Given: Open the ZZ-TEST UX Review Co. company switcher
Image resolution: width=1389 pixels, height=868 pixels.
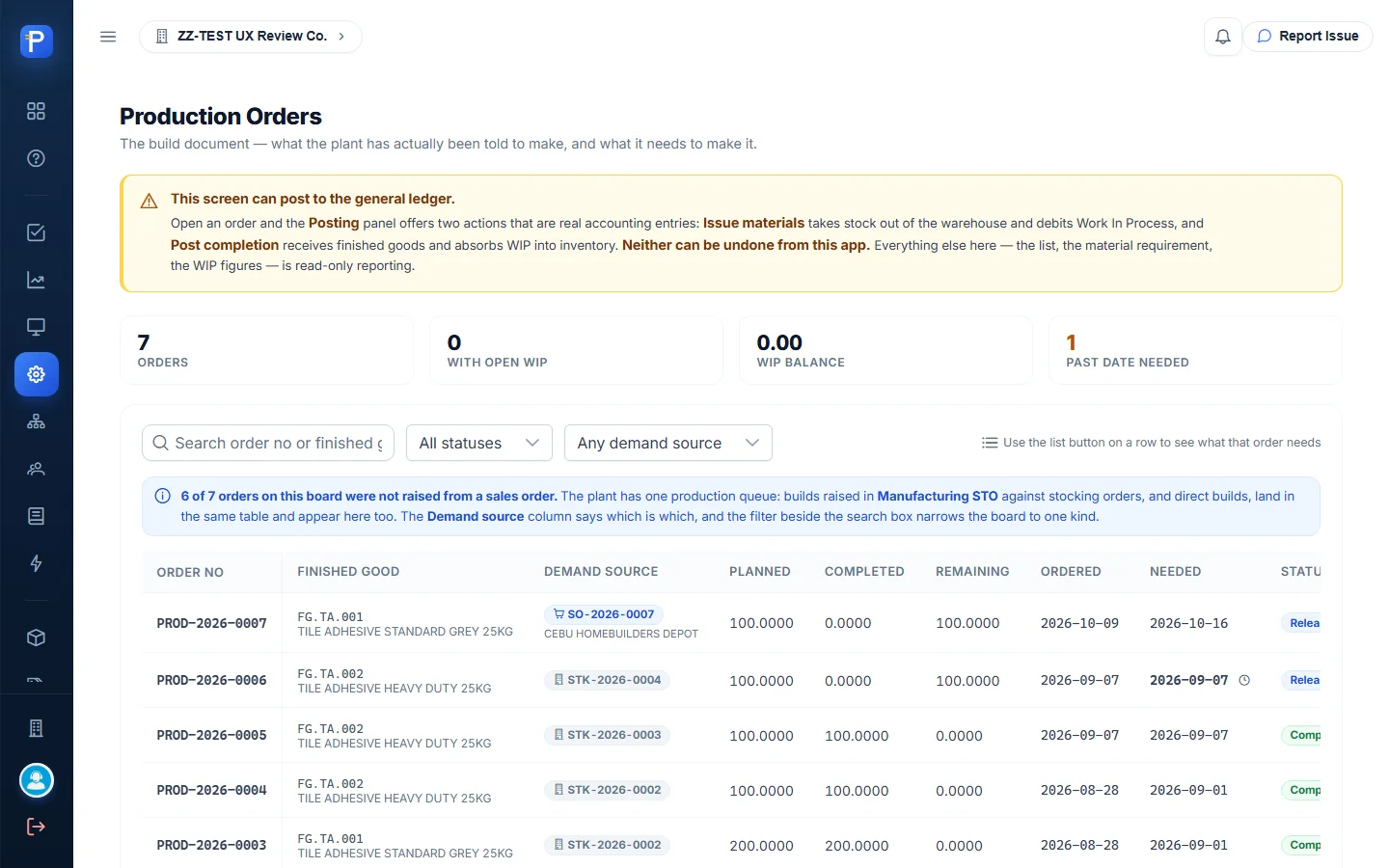Looking at the screenshot, I should coord(251,37).
